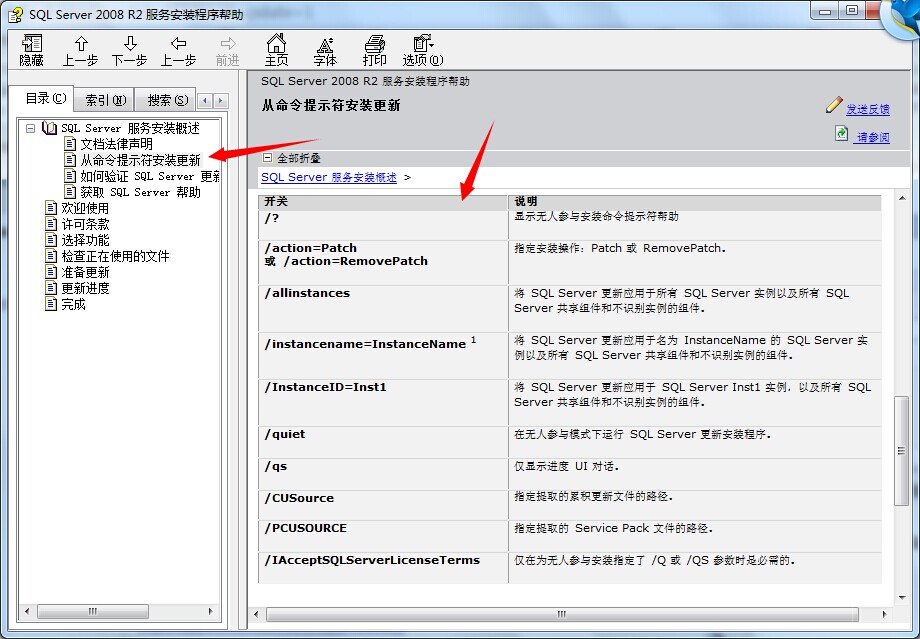Click the 打印 print button

click(374, 50)
